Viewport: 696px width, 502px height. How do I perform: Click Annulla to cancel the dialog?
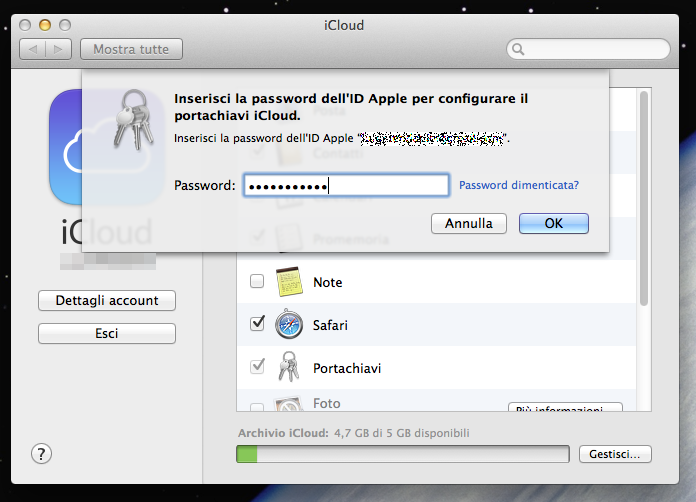click(x=469, y=223)
